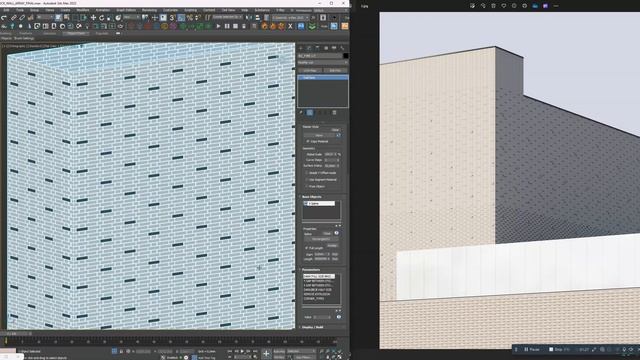Choose the Select and Rotate tool

point(101,18)
